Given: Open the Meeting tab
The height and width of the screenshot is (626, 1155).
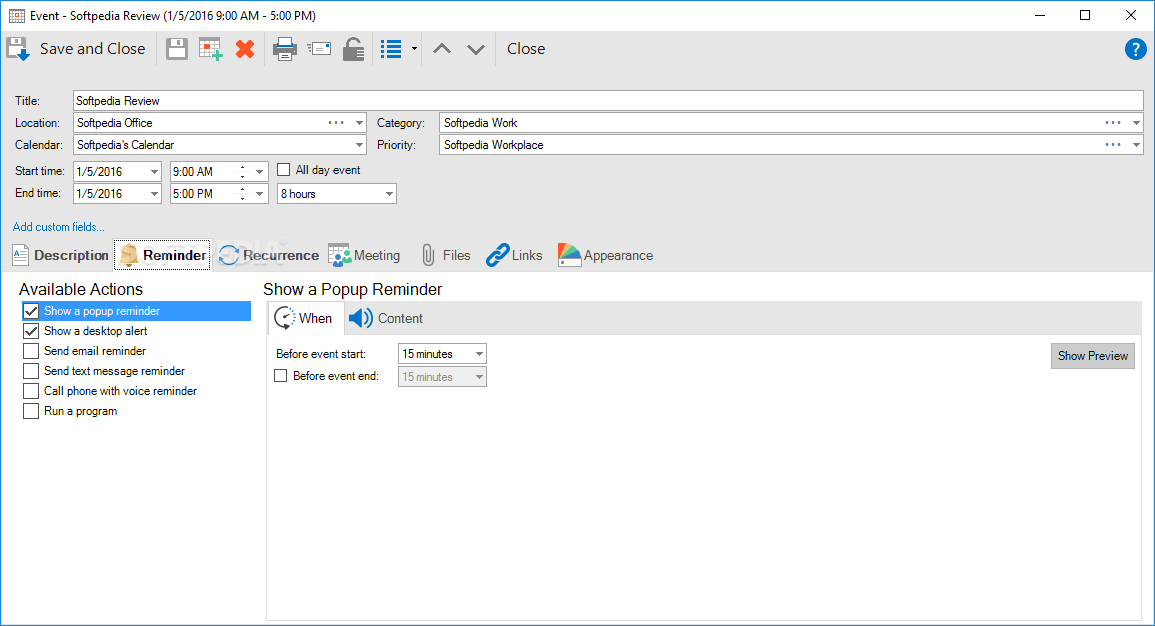Looking at the screenshot, I should coord(364,256).
